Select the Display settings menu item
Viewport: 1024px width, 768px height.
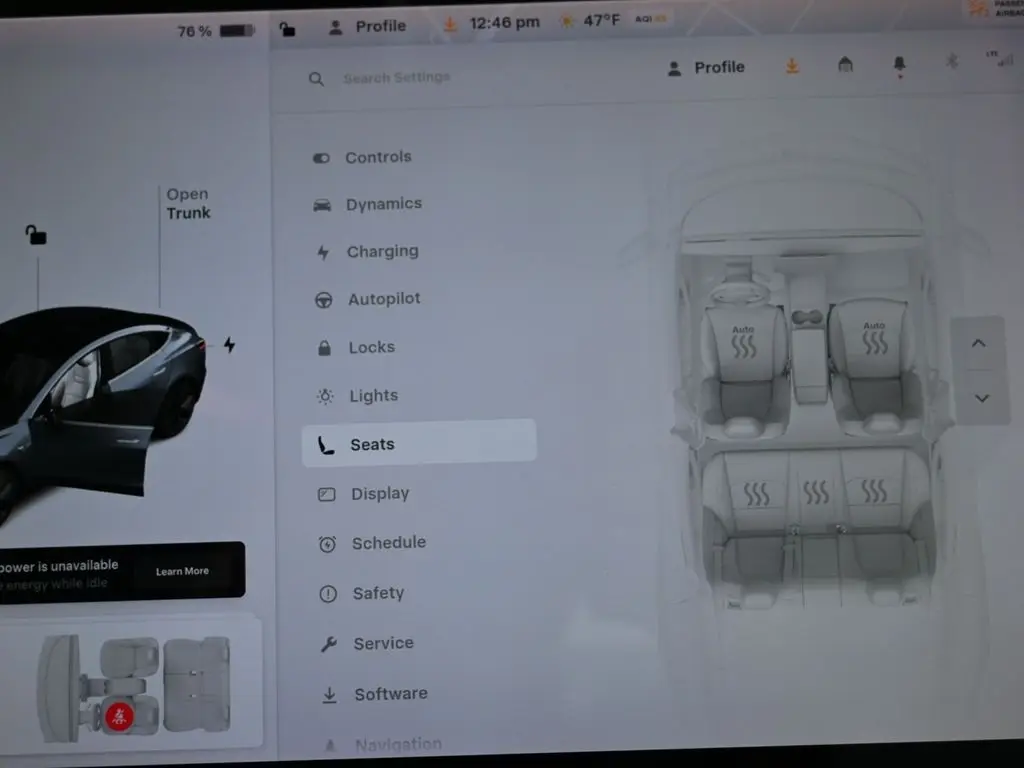click(380, 494)
